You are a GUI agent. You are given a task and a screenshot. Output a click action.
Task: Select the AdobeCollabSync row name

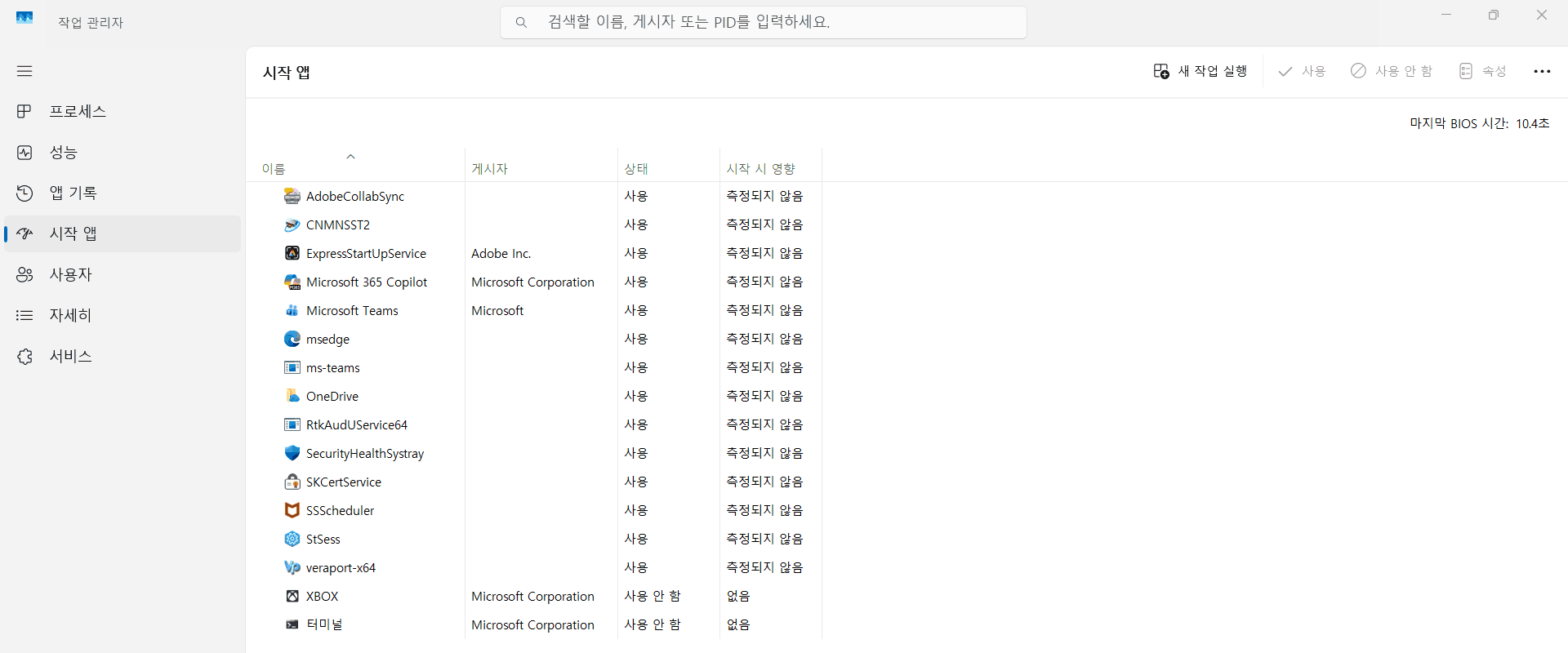[x=355, y=196]
